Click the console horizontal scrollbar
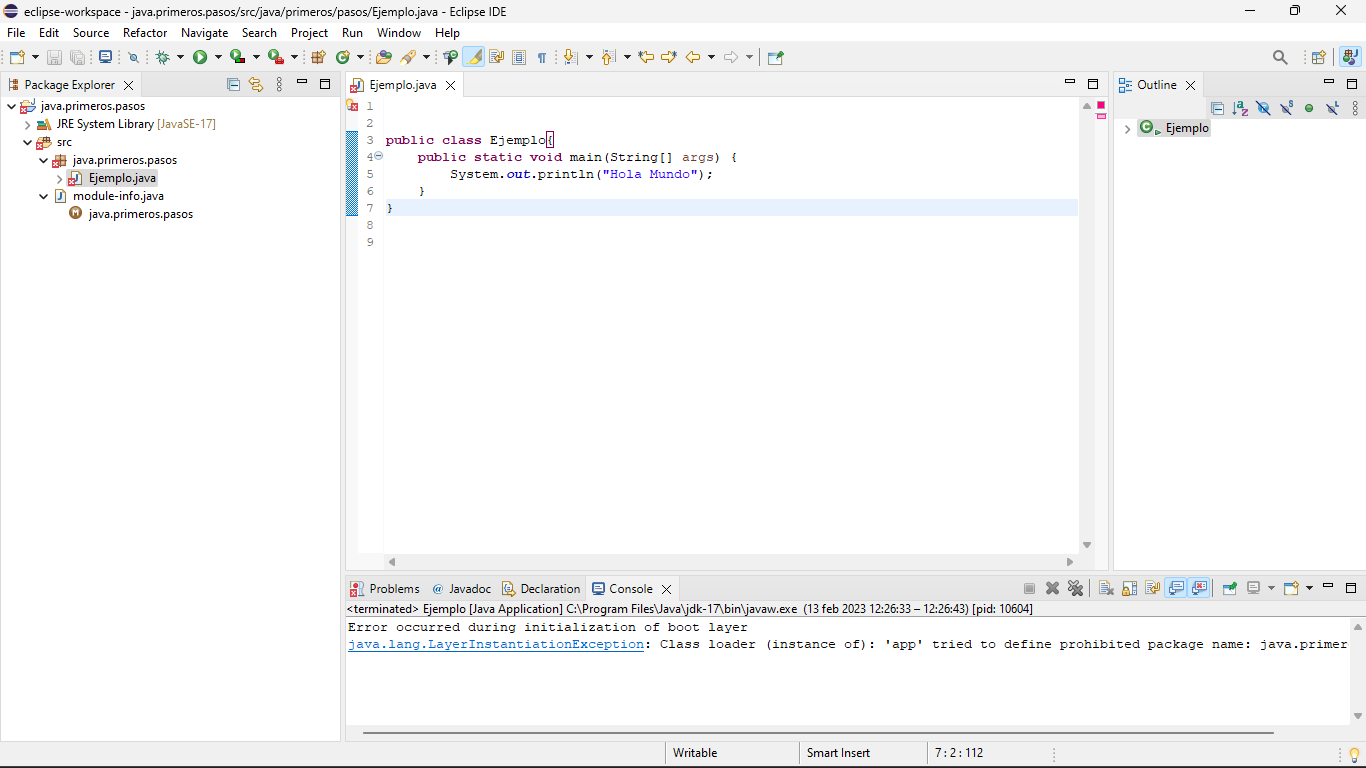 [x=818, y=733]
